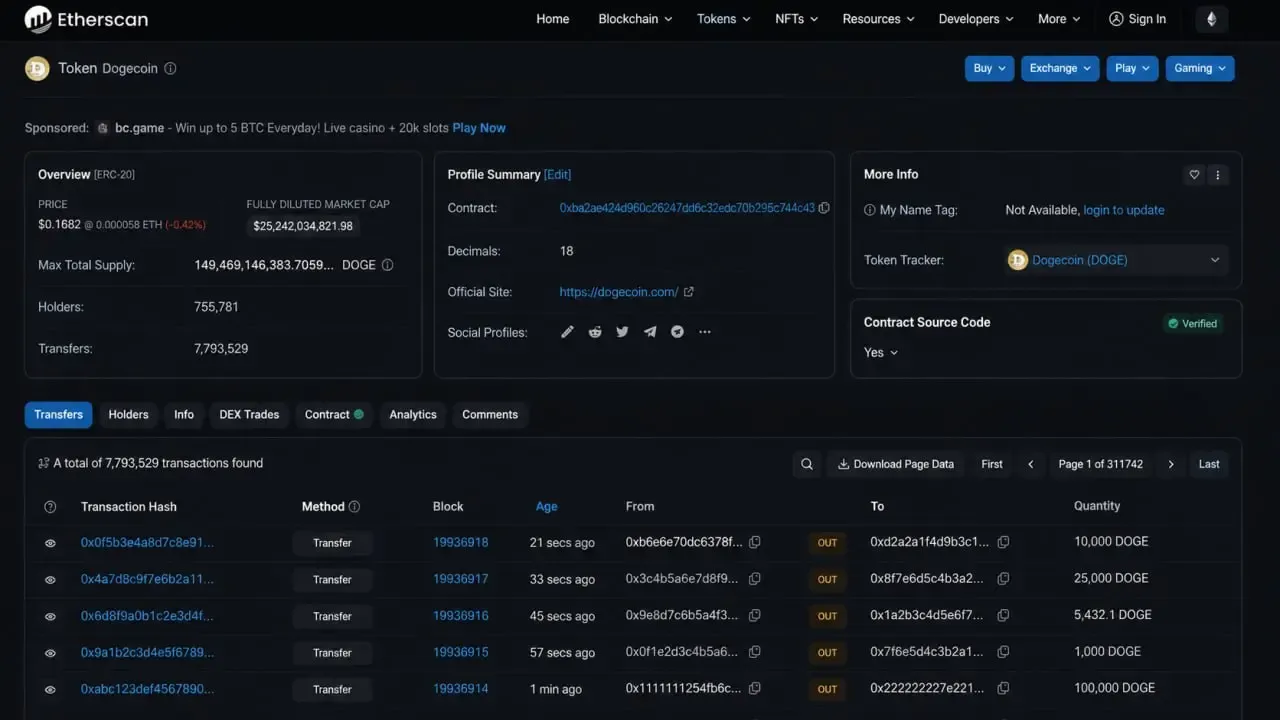1280x720 pixels.
Task: Click the search transactions magnifier button
Action: [x=807, y=464]
